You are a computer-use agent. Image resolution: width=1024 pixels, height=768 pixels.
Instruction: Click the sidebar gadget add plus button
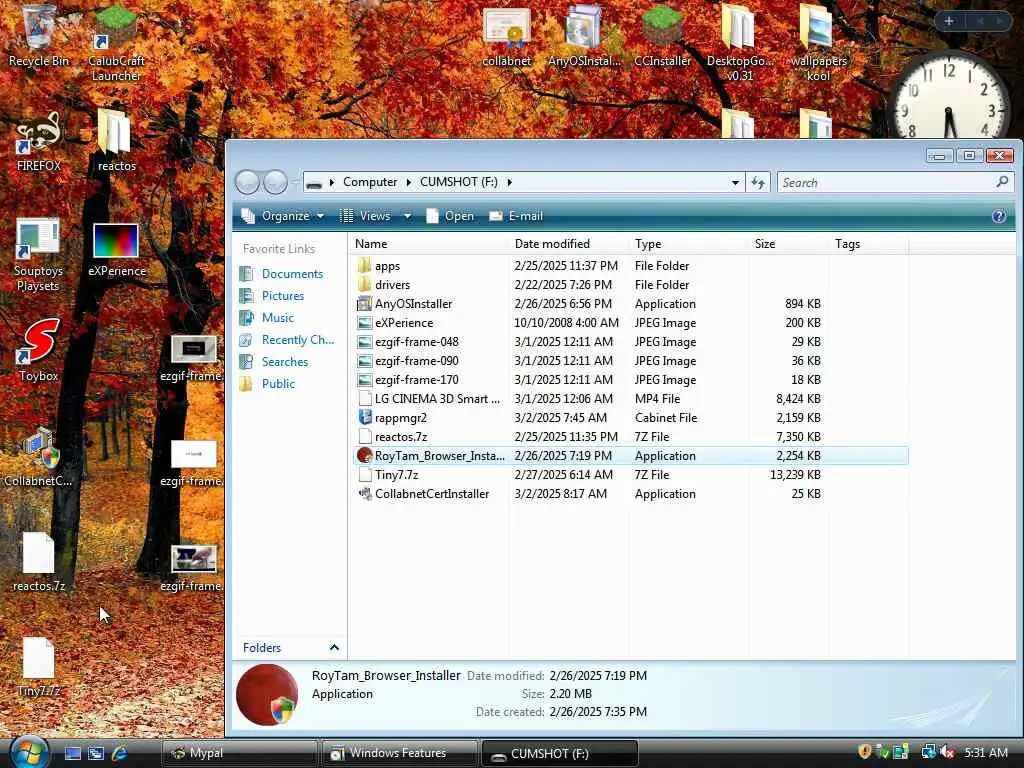click(x=949, y=22)
